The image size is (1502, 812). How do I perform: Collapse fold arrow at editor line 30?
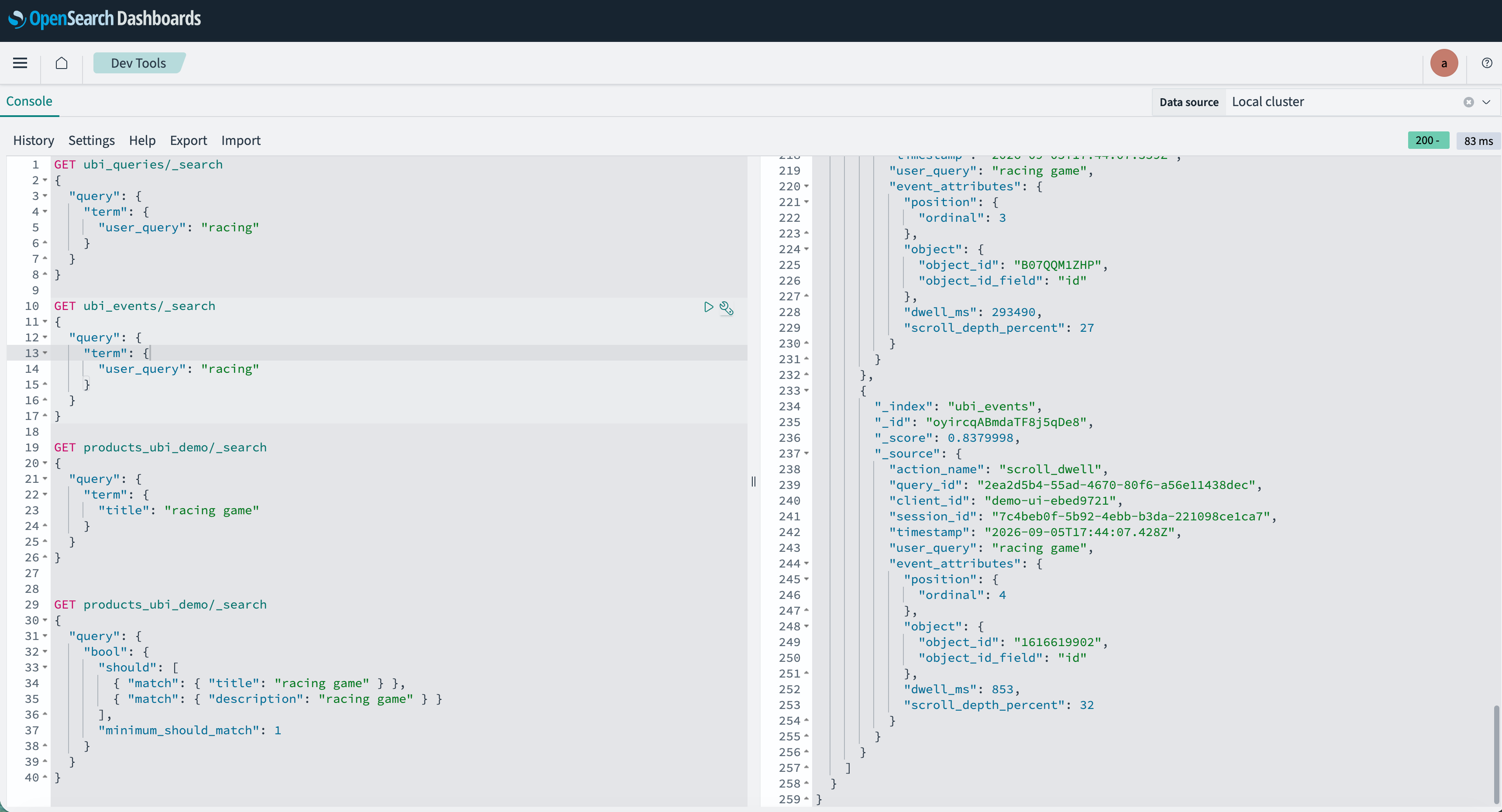click(x=45, y=620)
